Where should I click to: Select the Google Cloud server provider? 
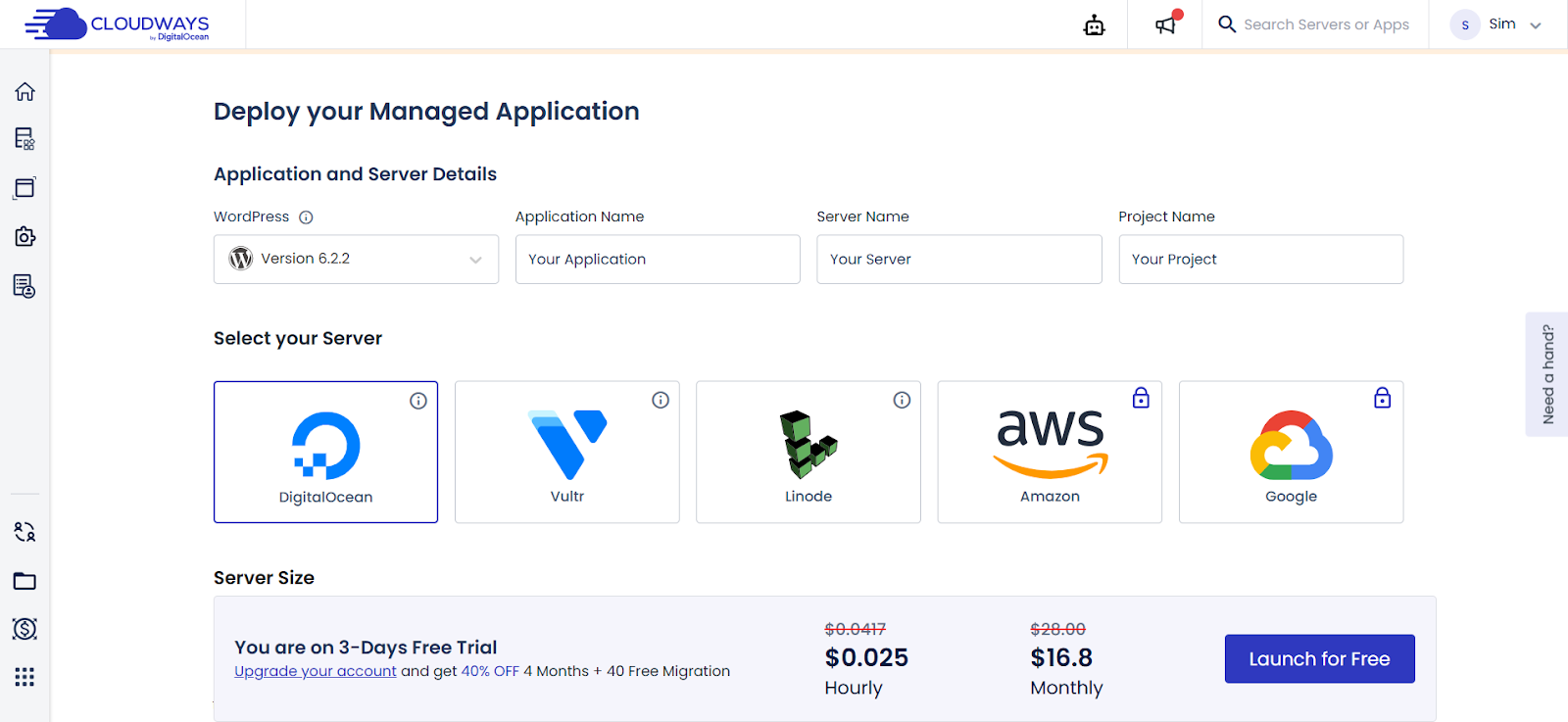pos(1291,452)
